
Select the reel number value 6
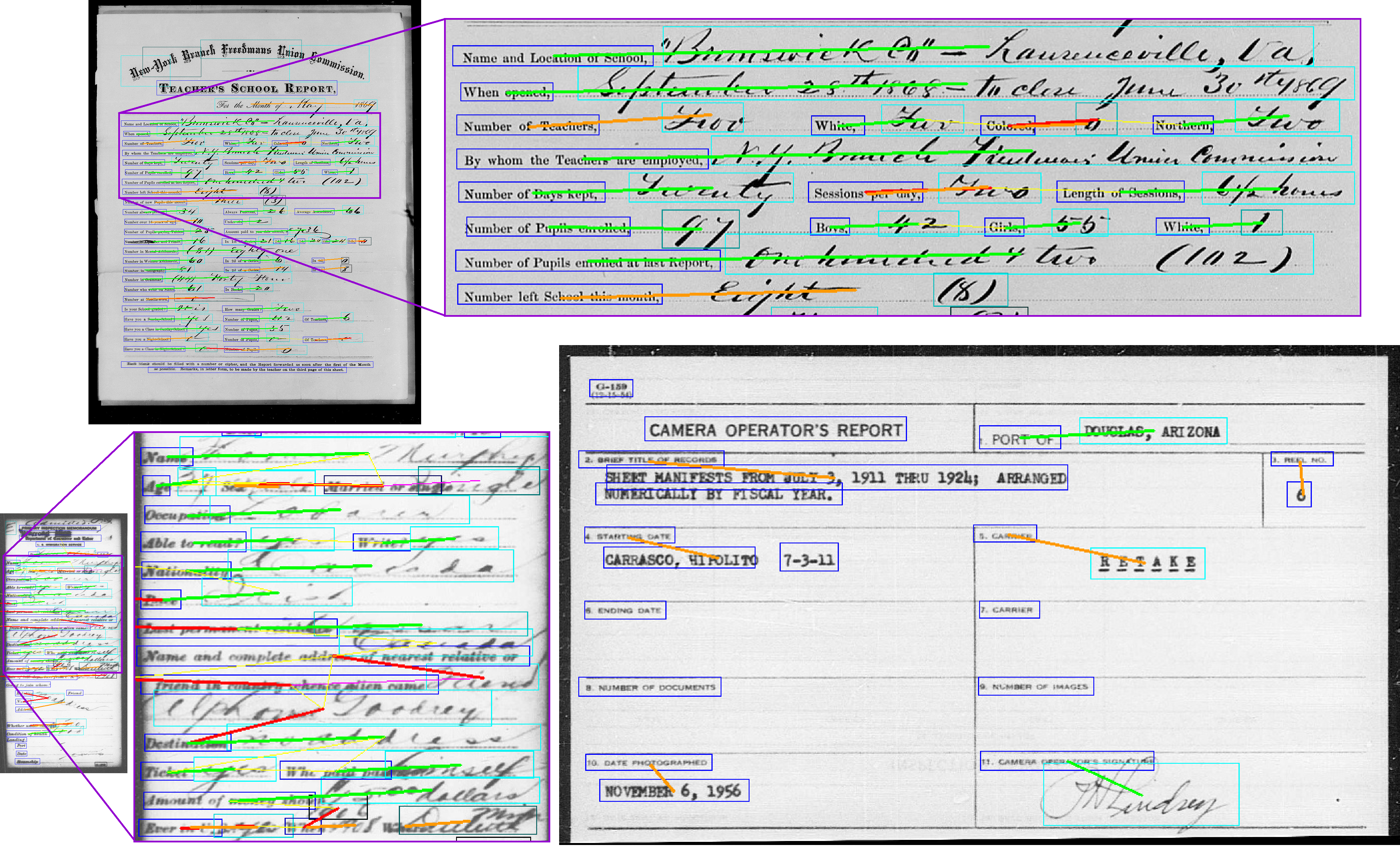(x=1298, y=494)
